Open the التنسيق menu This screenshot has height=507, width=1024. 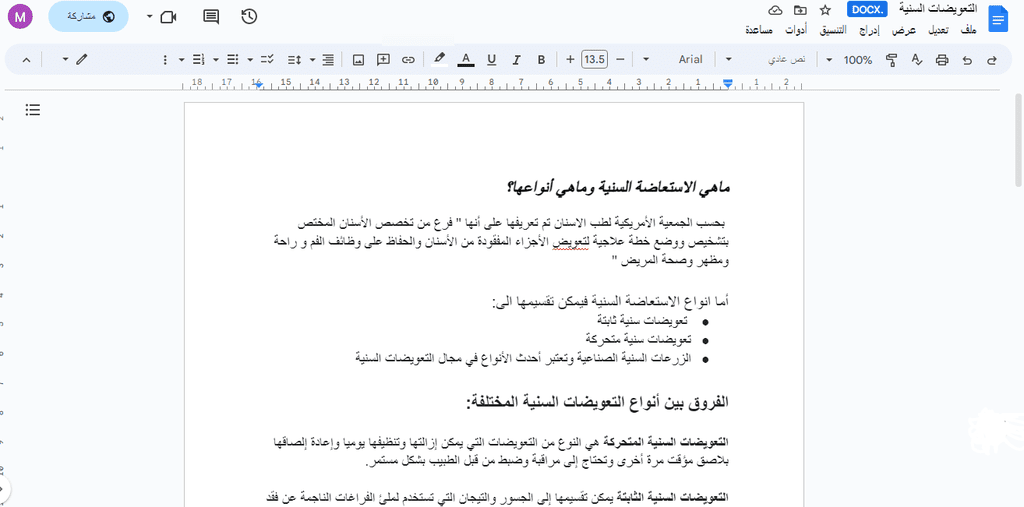coord(833,31)
